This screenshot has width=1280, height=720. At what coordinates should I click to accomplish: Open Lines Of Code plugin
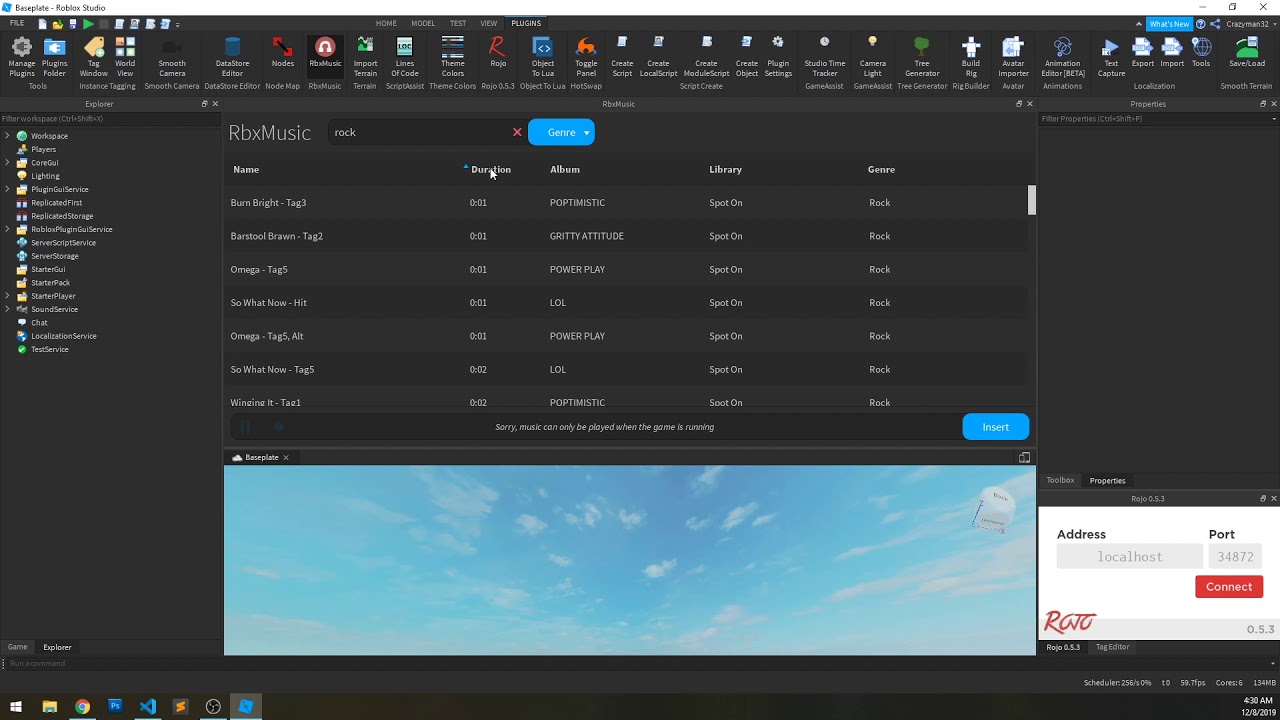404,58
